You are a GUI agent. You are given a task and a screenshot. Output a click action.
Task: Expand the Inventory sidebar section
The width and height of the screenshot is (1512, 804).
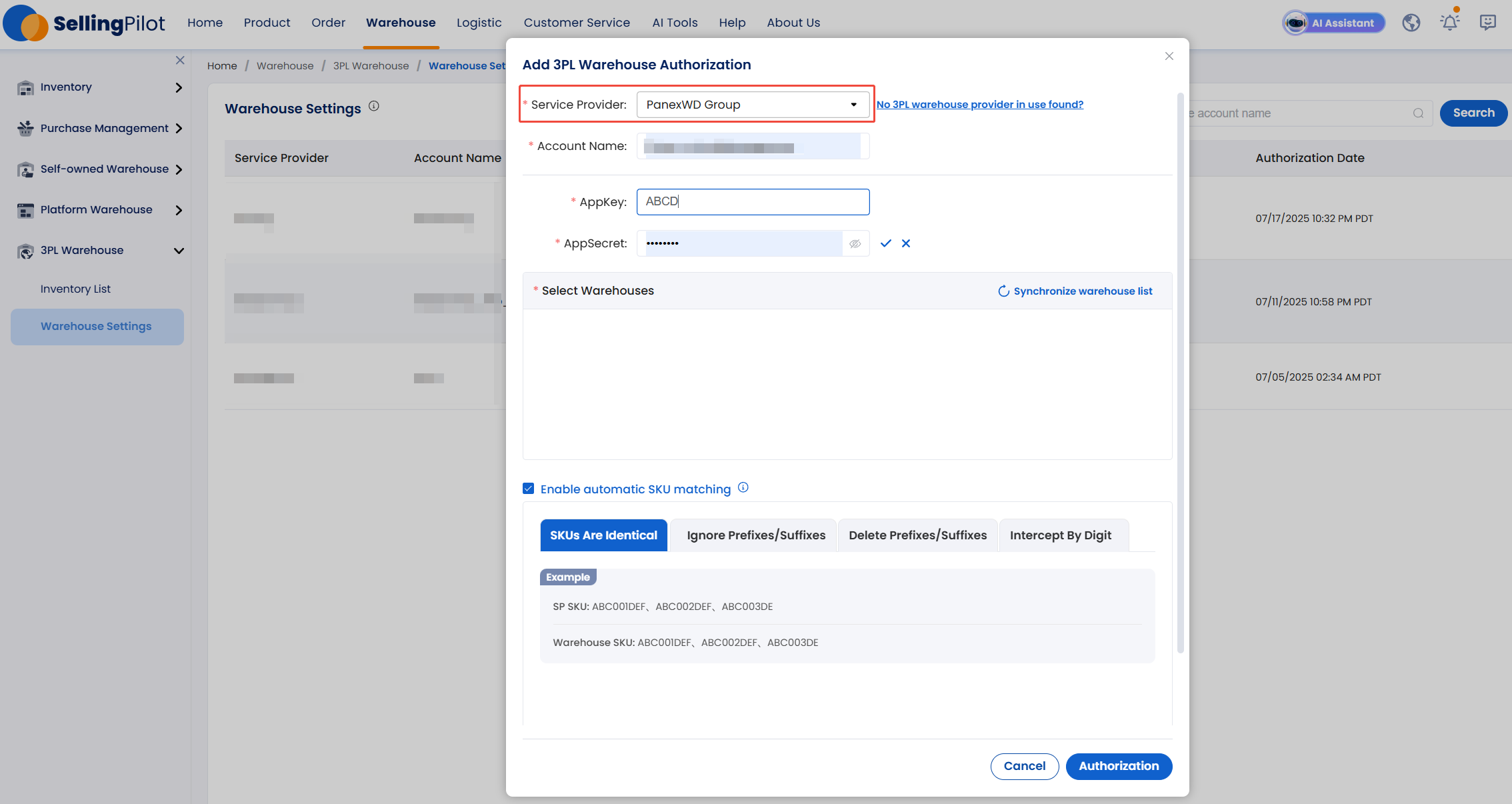pos(100,87)
